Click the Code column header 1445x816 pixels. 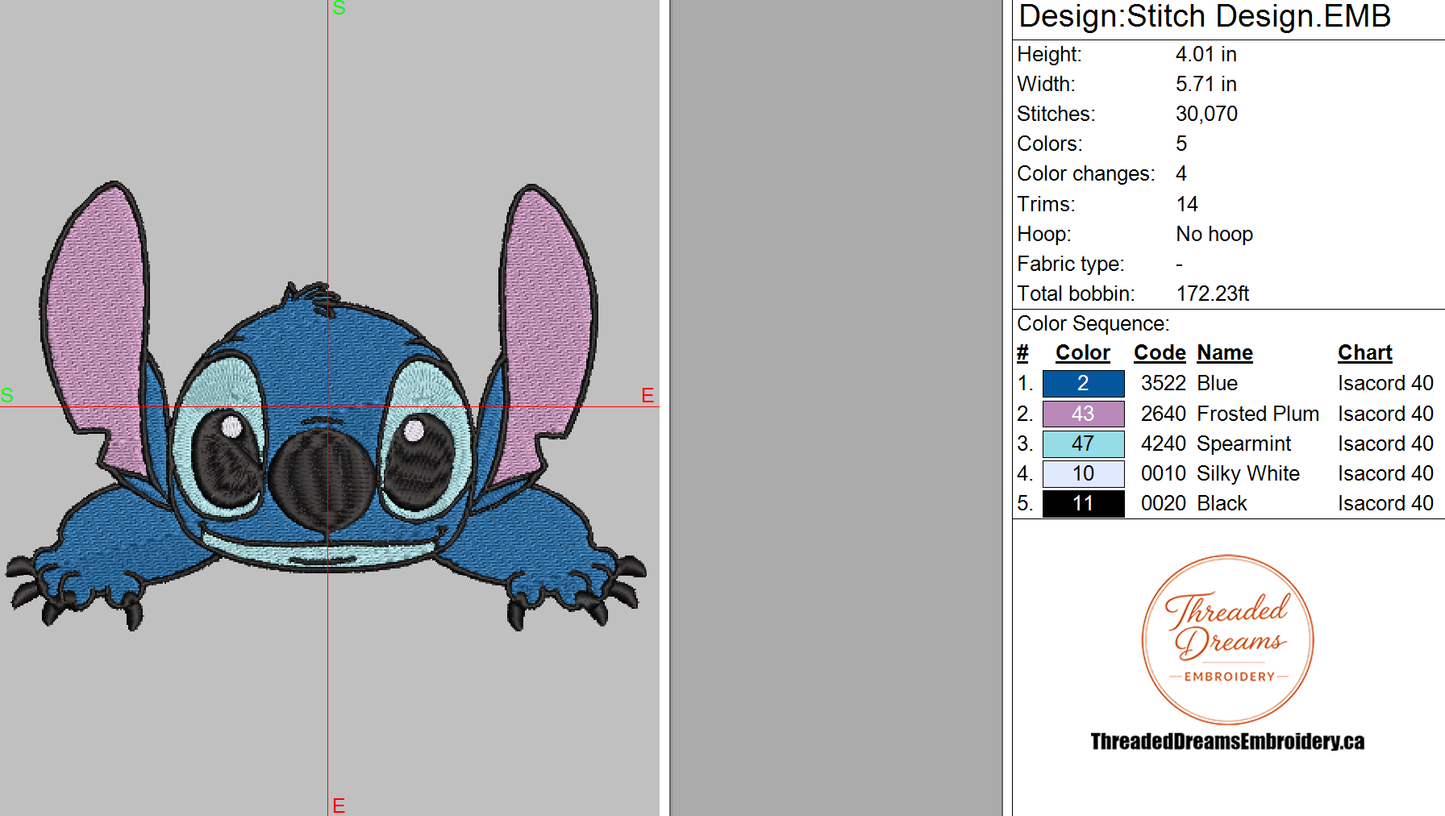(1159, 353)
